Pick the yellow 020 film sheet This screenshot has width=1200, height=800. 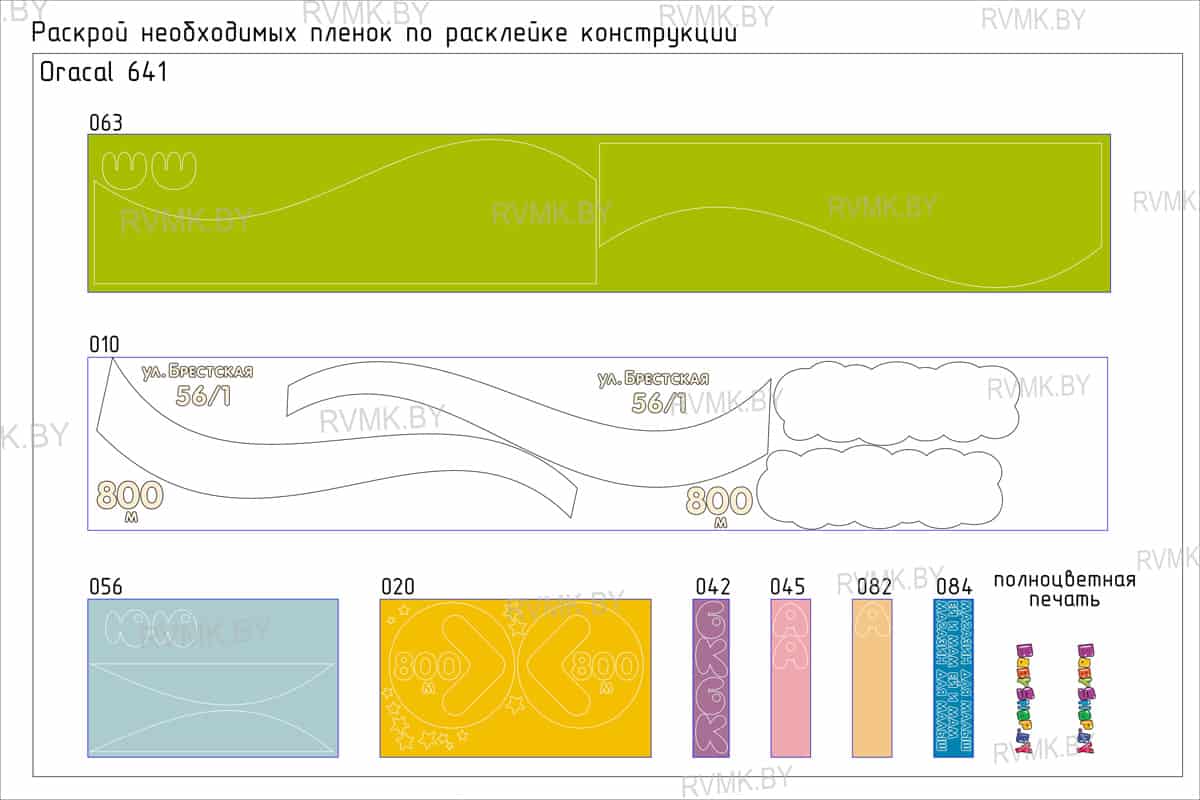point(515,678)
